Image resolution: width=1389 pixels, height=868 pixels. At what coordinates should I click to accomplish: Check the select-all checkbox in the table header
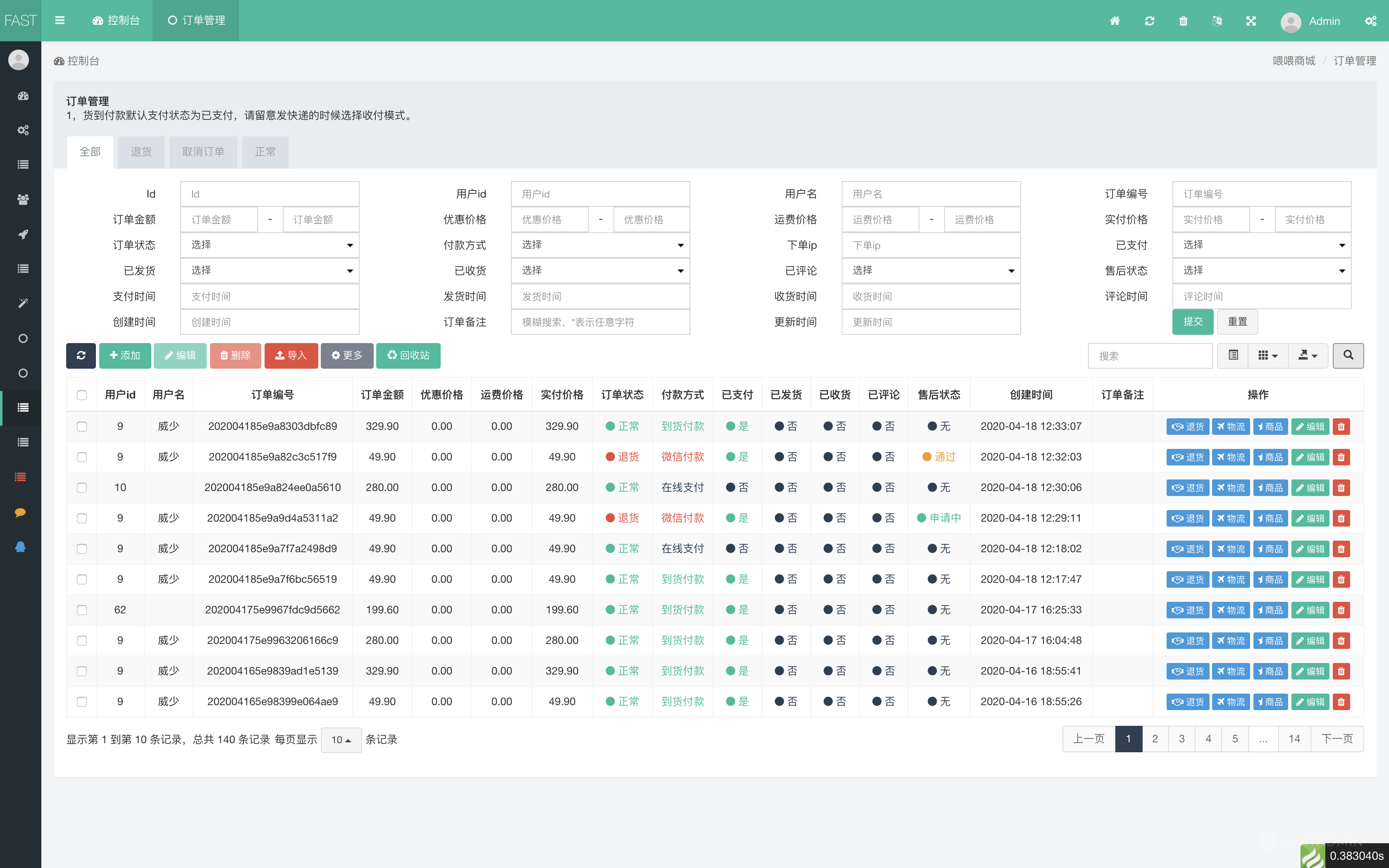(x=81, y=395)
